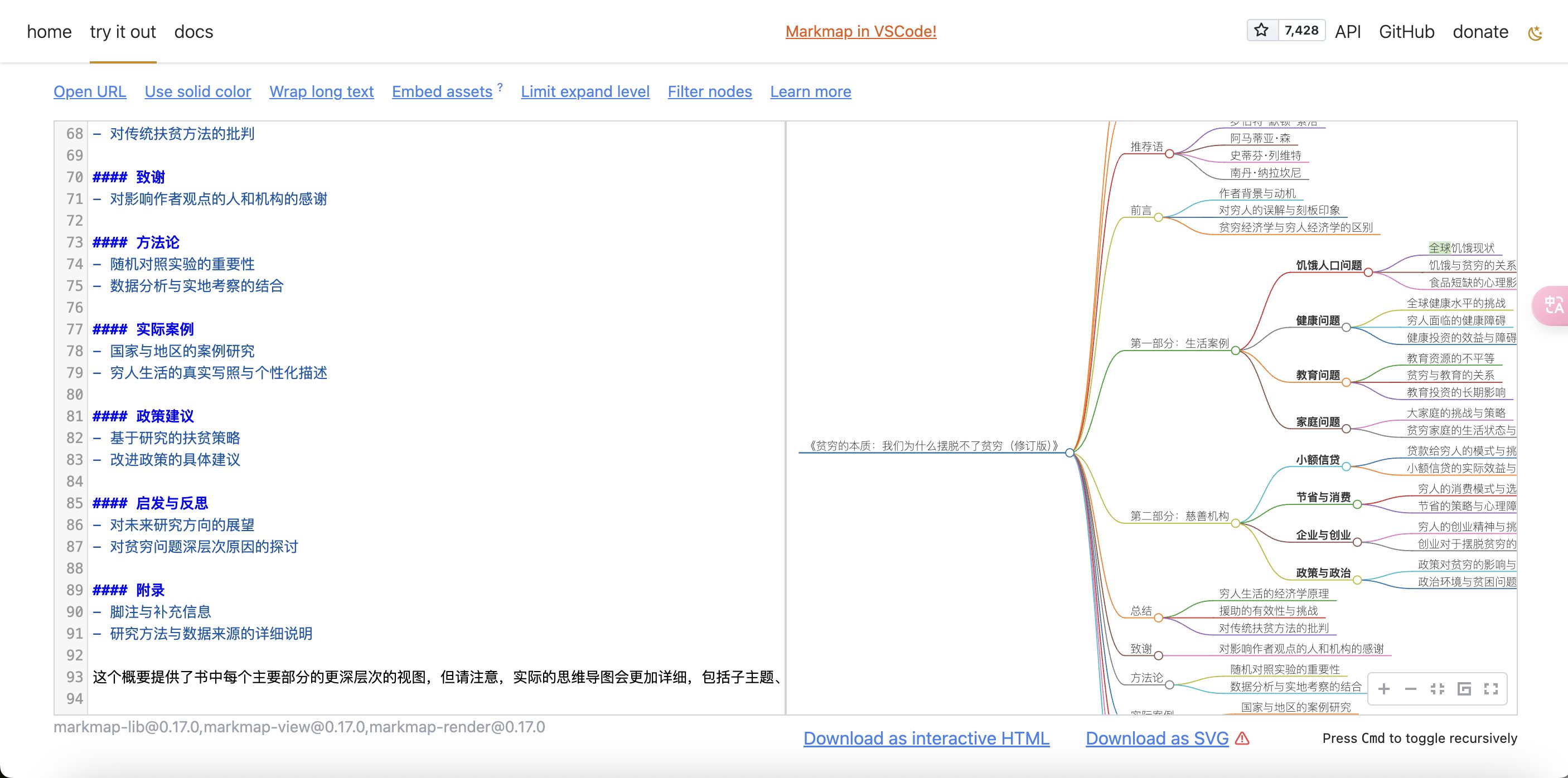Click Download as interactive HTML link
Image resolution: width=1568 pixels, height=778 pixels.
coord(926,738)
